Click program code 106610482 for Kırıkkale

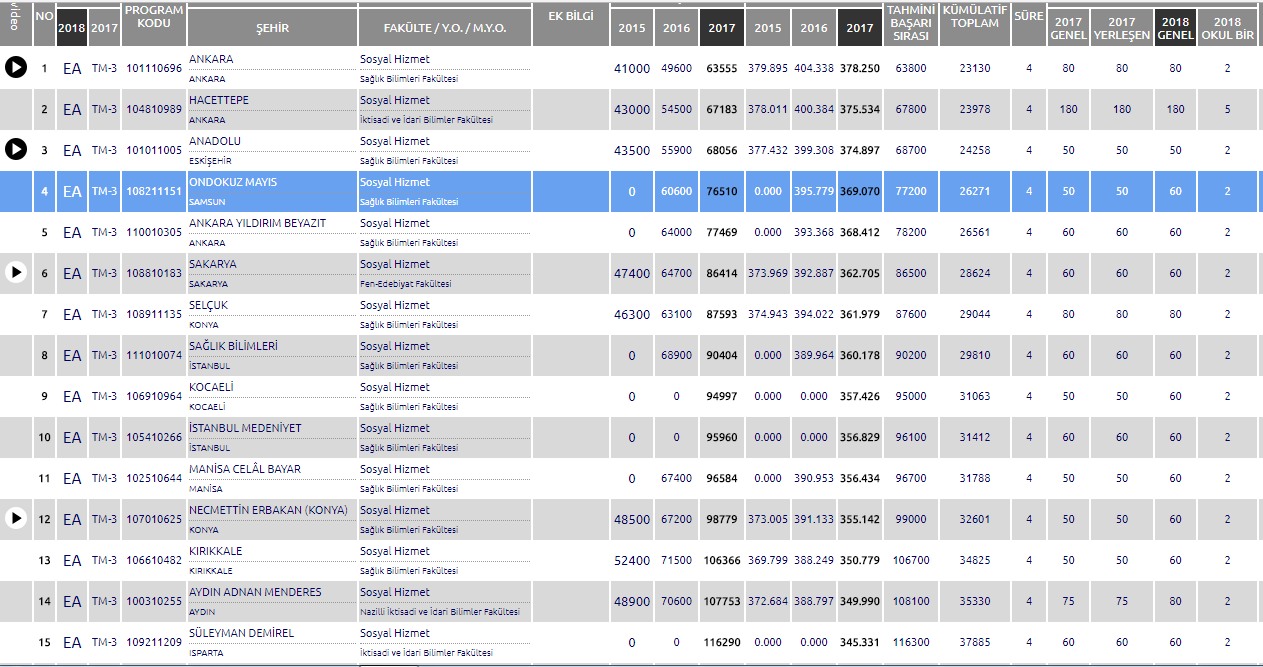[154, 560]
